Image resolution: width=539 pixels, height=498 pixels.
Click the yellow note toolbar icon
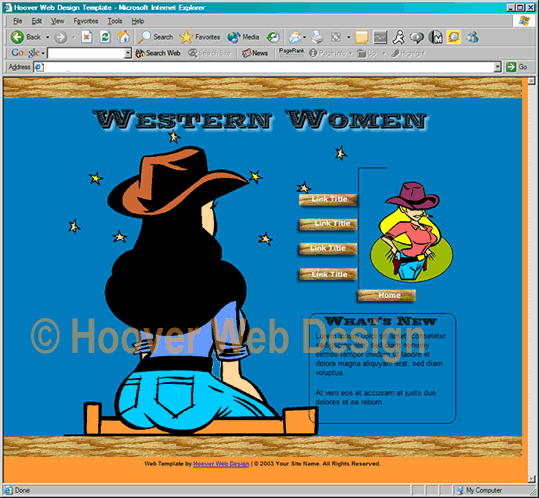(x=362, y=37)
